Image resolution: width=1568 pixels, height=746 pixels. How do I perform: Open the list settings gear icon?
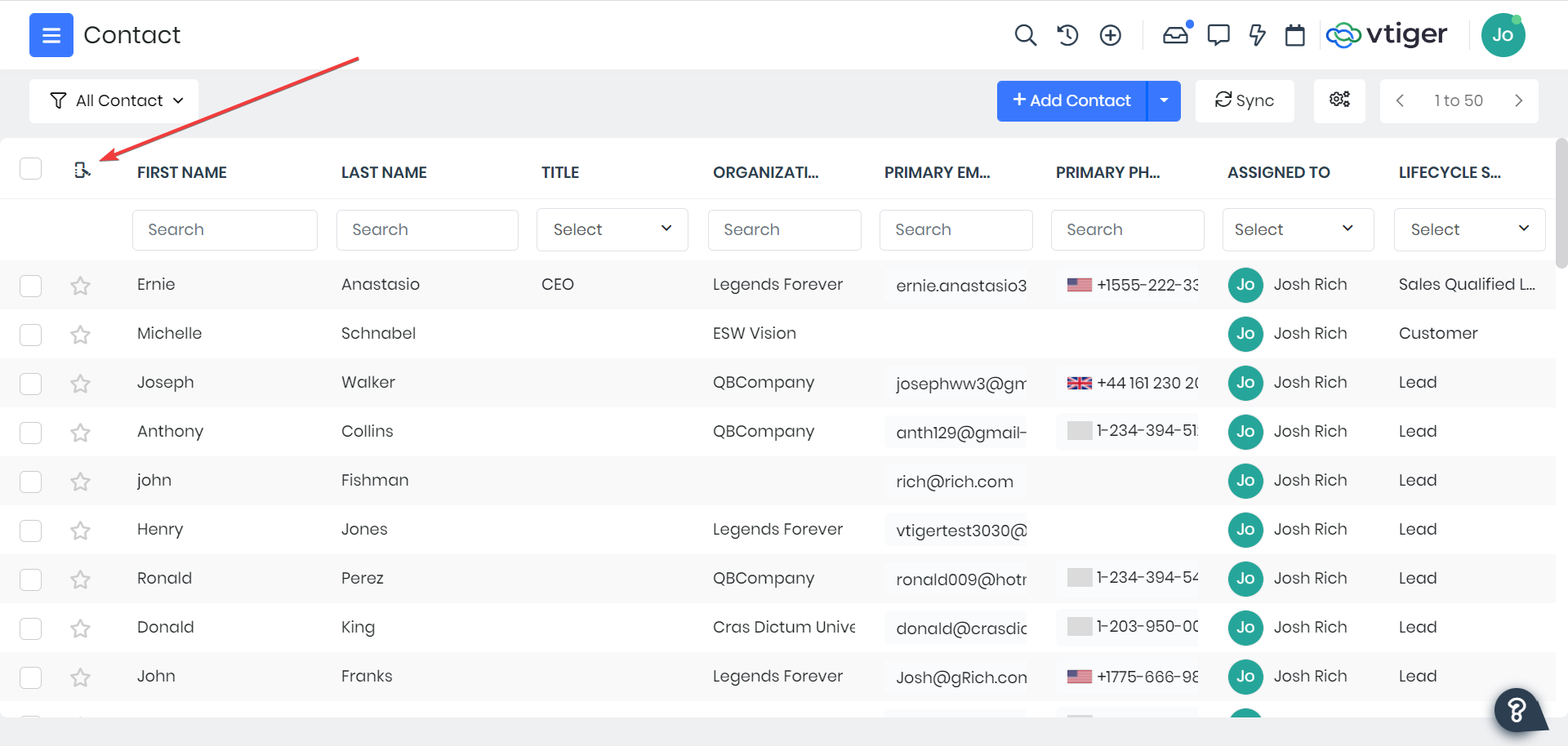coord(1339,100)
